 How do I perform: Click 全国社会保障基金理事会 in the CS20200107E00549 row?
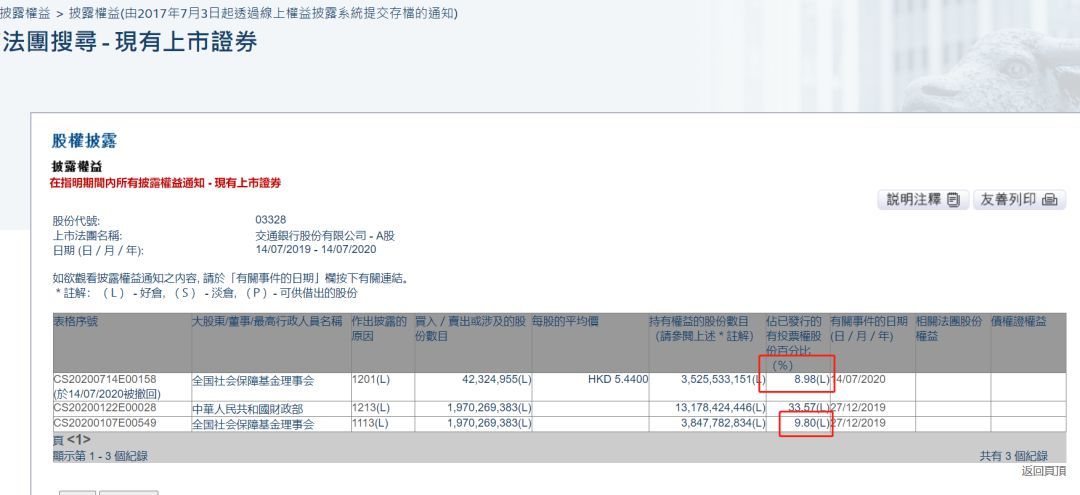point(253,424)
